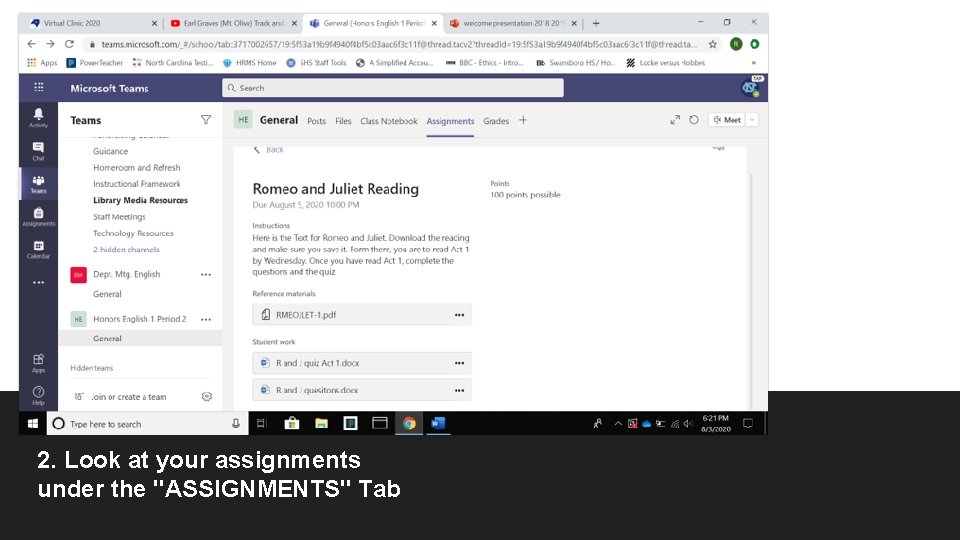
Task: Add a new tab with plus icon
Action: (x=523, y=120)
